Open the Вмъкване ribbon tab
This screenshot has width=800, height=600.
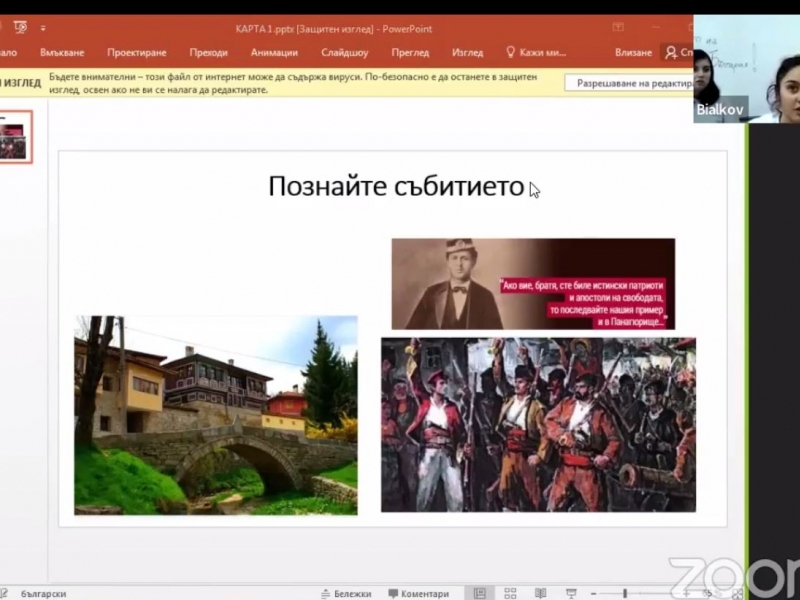pos(62,53)
